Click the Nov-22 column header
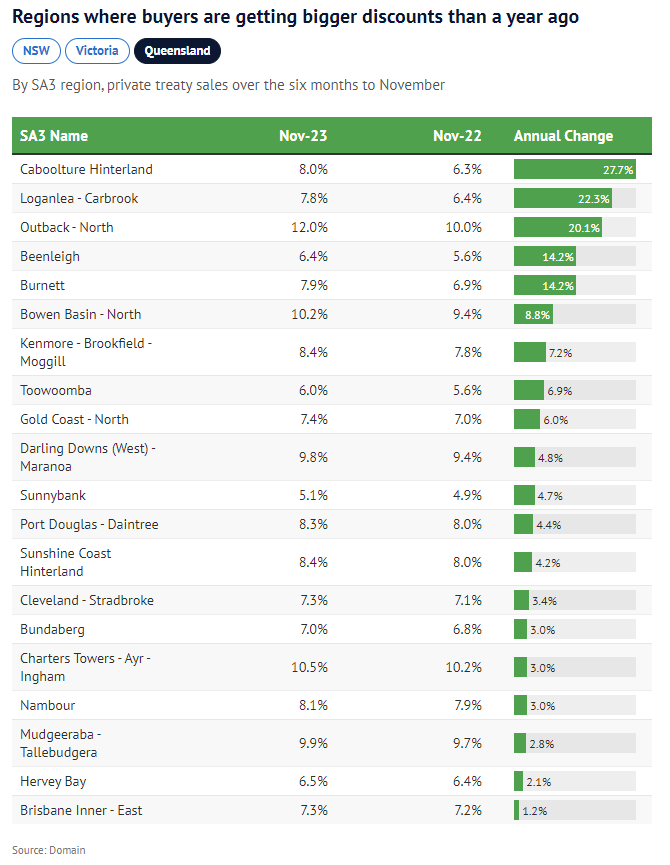The width and height of the screenshot is (670, 865). click(x=458, y=136)
